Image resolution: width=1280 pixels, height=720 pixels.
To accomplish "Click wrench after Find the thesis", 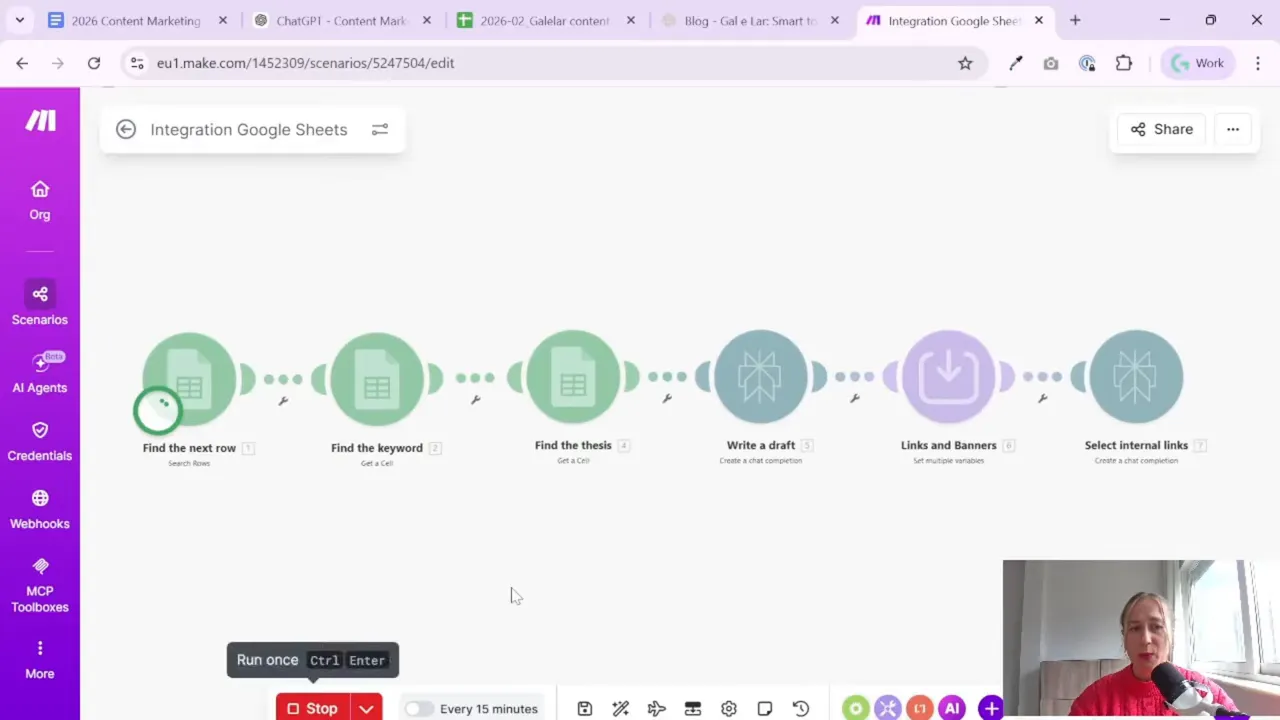I will coord(667,399).
